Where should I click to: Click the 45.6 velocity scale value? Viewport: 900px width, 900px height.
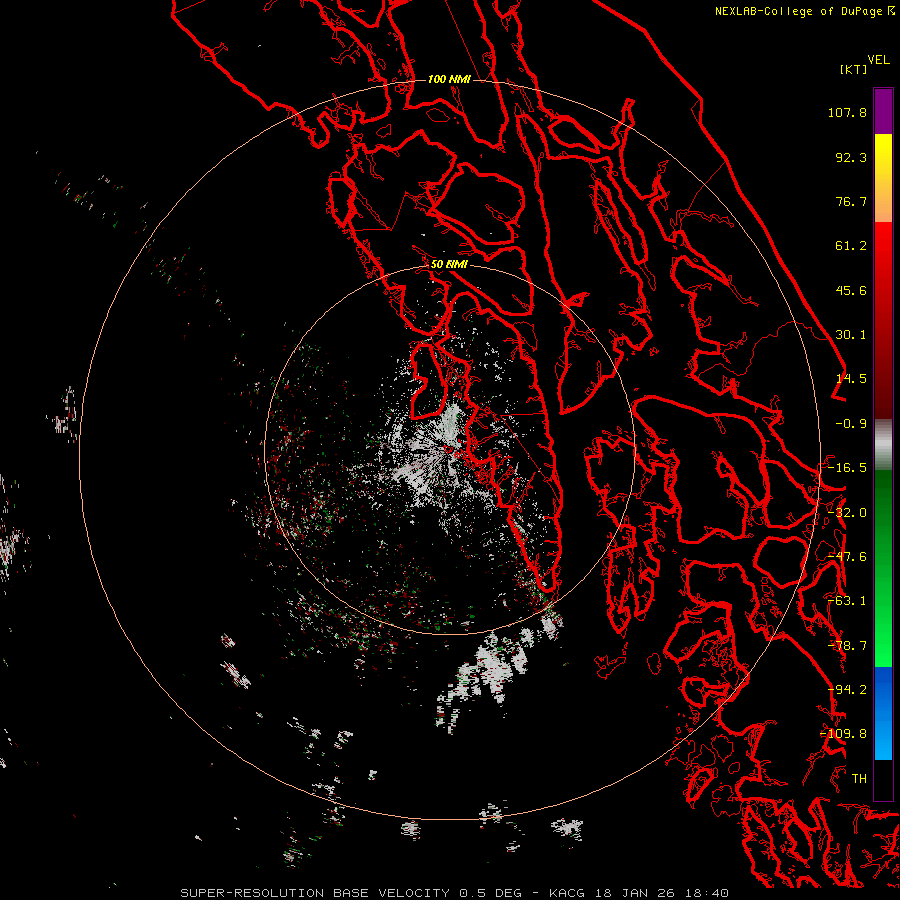coord(851,290)
